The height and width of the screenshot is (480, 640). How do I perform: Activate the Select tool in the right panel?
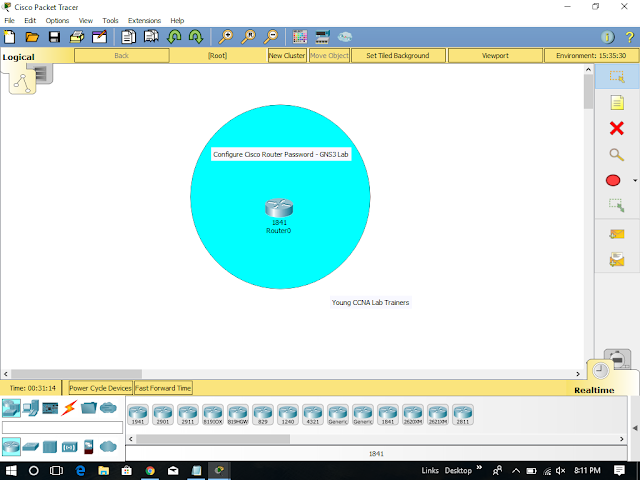point(617,76)
